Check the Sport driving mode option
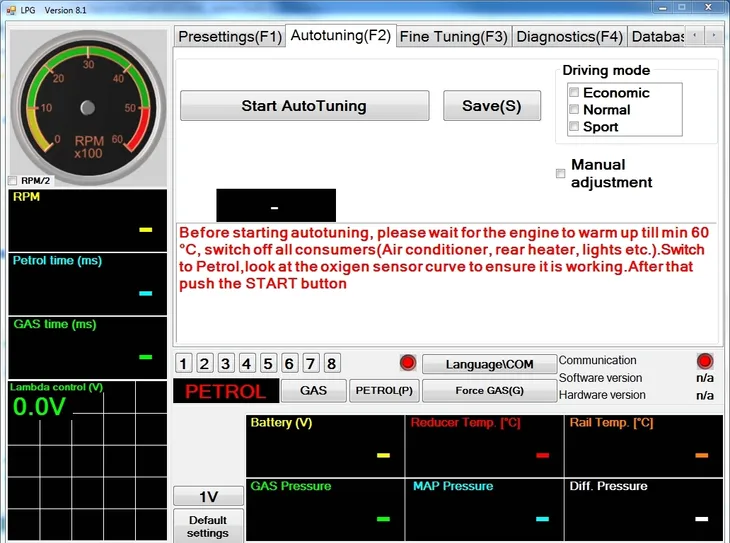 [574, 127]
